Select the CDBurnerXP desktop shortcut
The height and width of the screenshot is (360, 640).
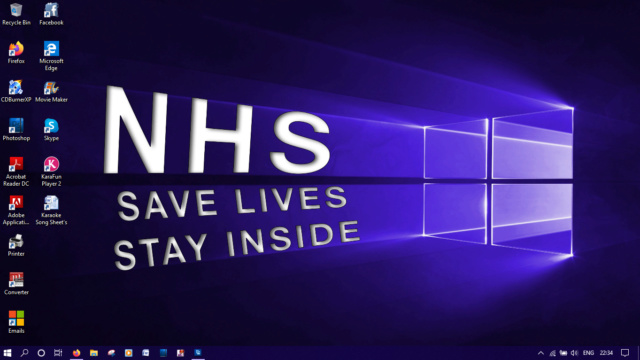(x=16, y=91)
